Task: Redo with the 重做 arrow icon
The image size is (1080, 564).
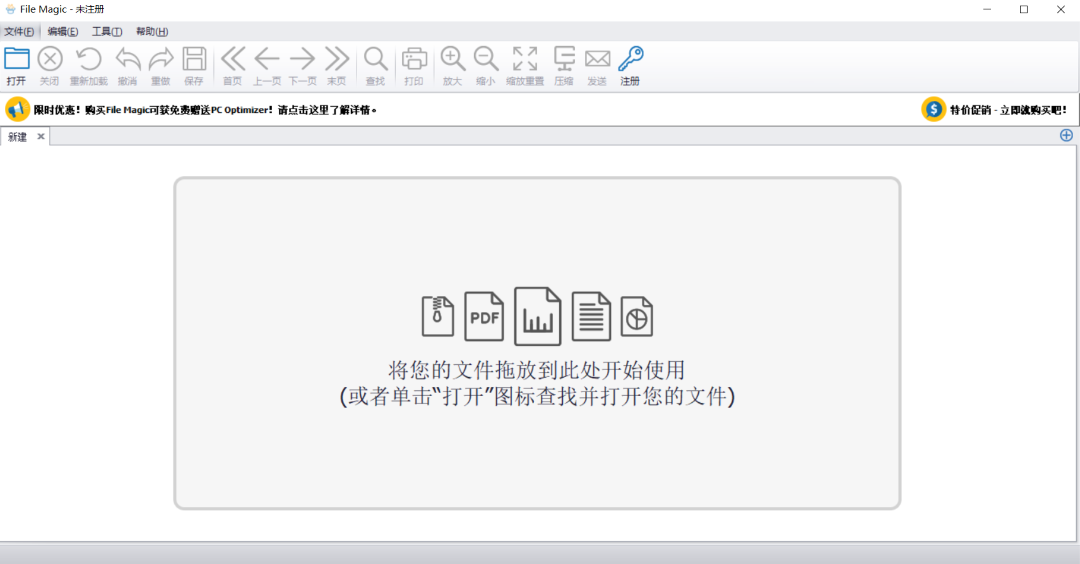Action: [160, 59]
